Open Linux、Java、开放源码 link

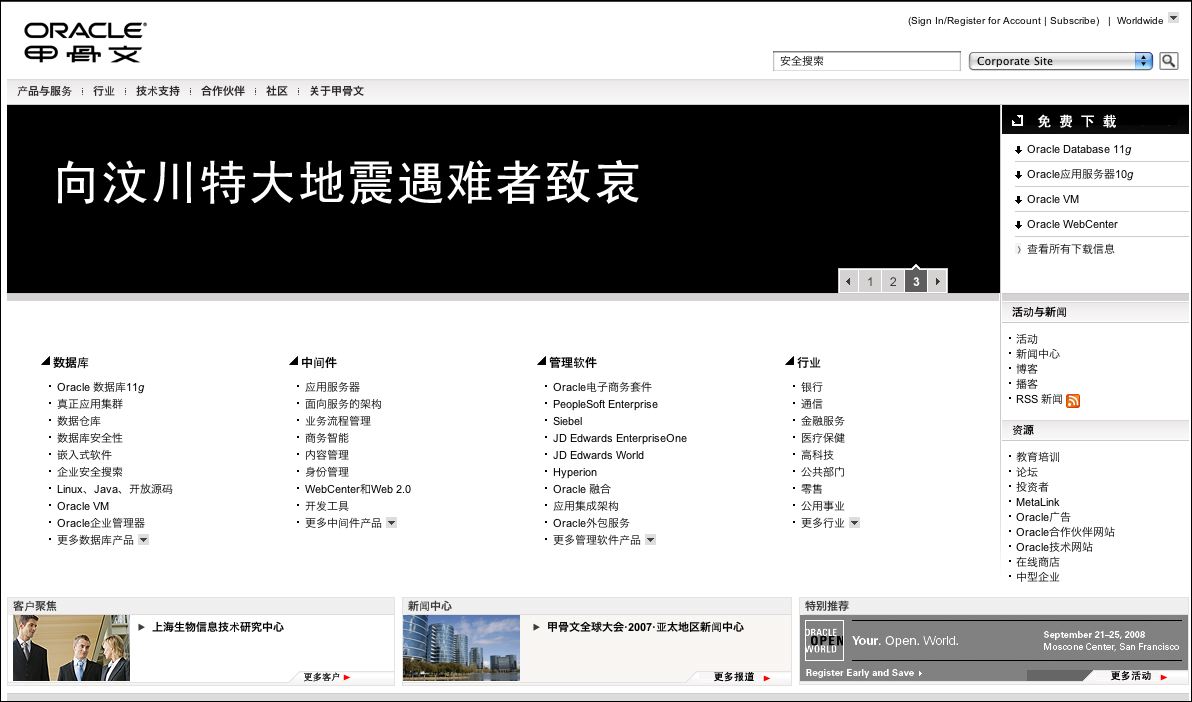coord(115,489)
